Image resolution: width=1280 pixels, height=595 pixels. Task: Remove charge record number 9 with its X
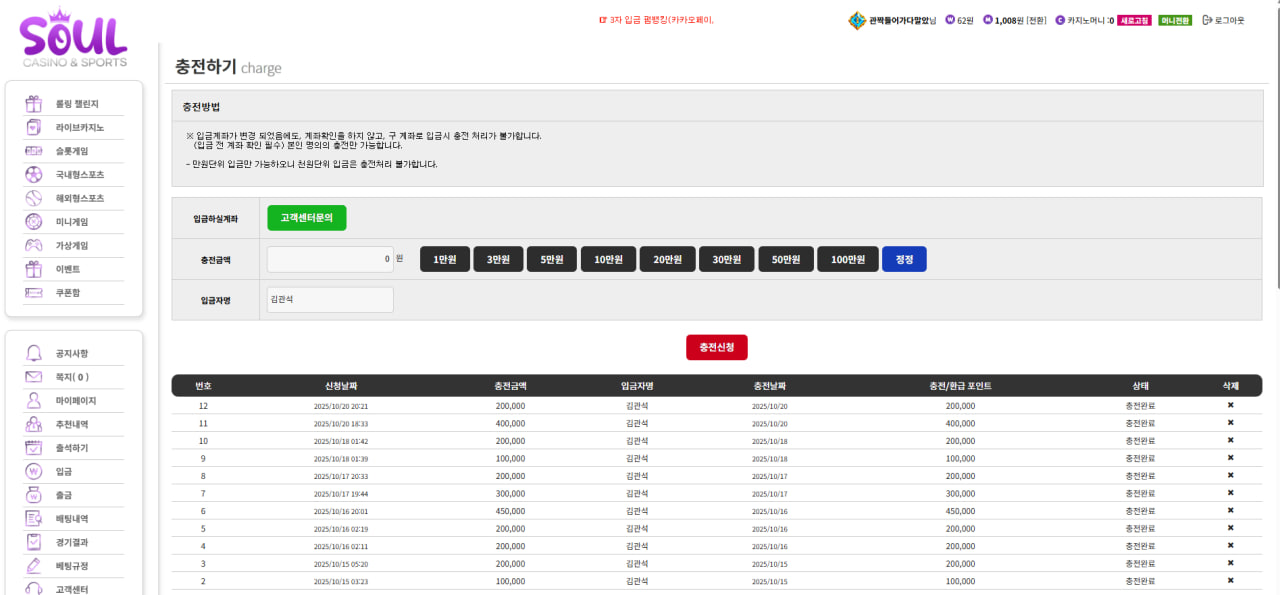tap(1231, 458)
